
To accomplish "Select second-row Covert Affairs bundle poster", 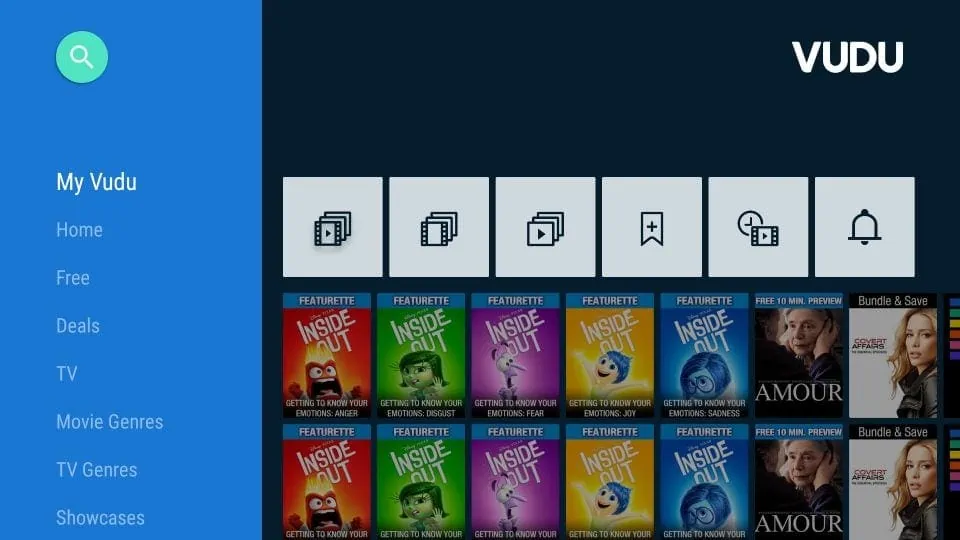I will point(893,482).
